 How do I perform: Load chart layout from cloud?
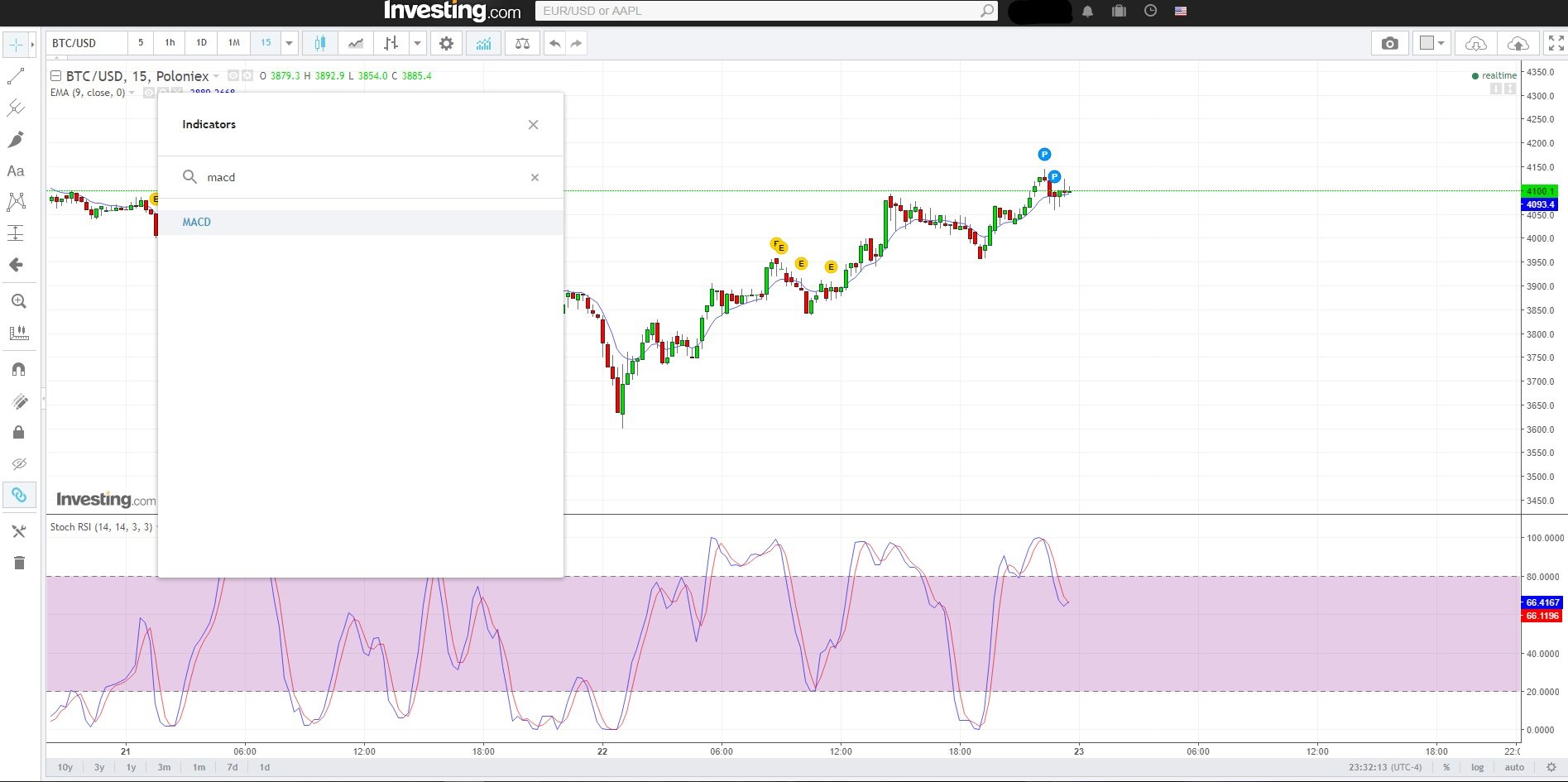1475,43
